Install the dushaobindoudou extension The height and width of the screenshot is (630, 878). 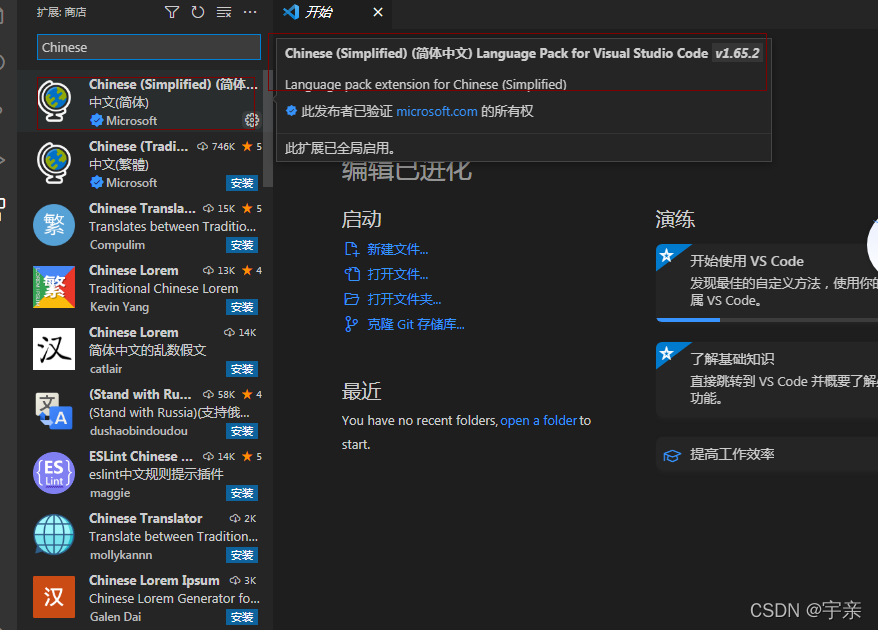click(x=242, y=431)
